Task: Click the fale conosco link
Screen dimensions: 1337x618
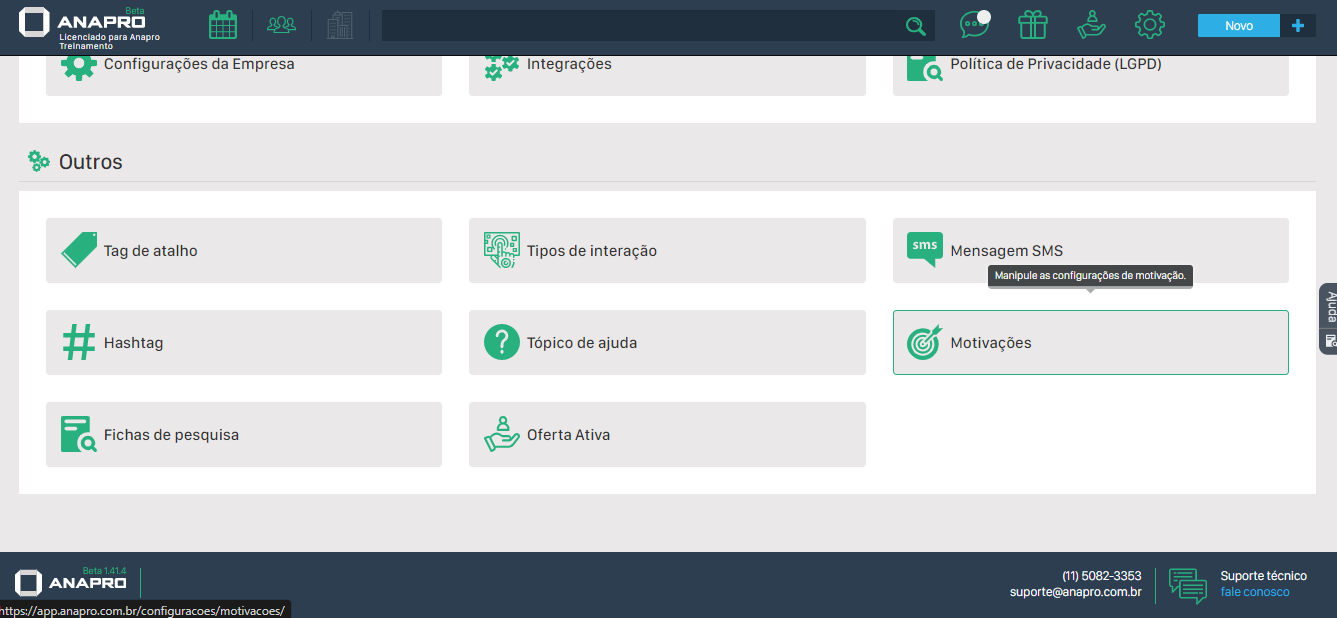Action: tap(1254, 592)
